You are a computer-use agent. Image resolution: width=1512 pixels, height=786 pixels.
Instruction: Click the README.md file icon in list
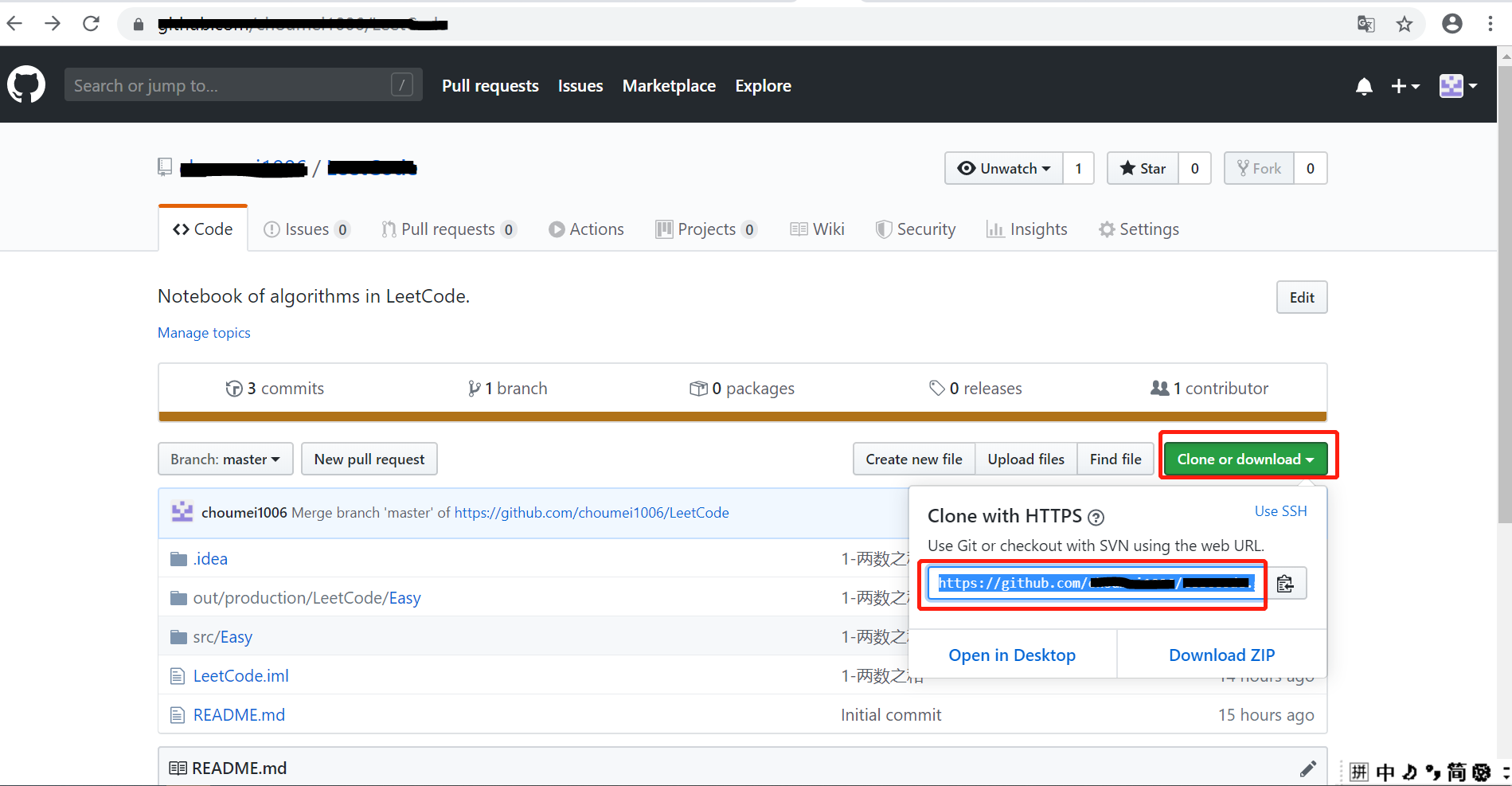[x=178, y=715]
